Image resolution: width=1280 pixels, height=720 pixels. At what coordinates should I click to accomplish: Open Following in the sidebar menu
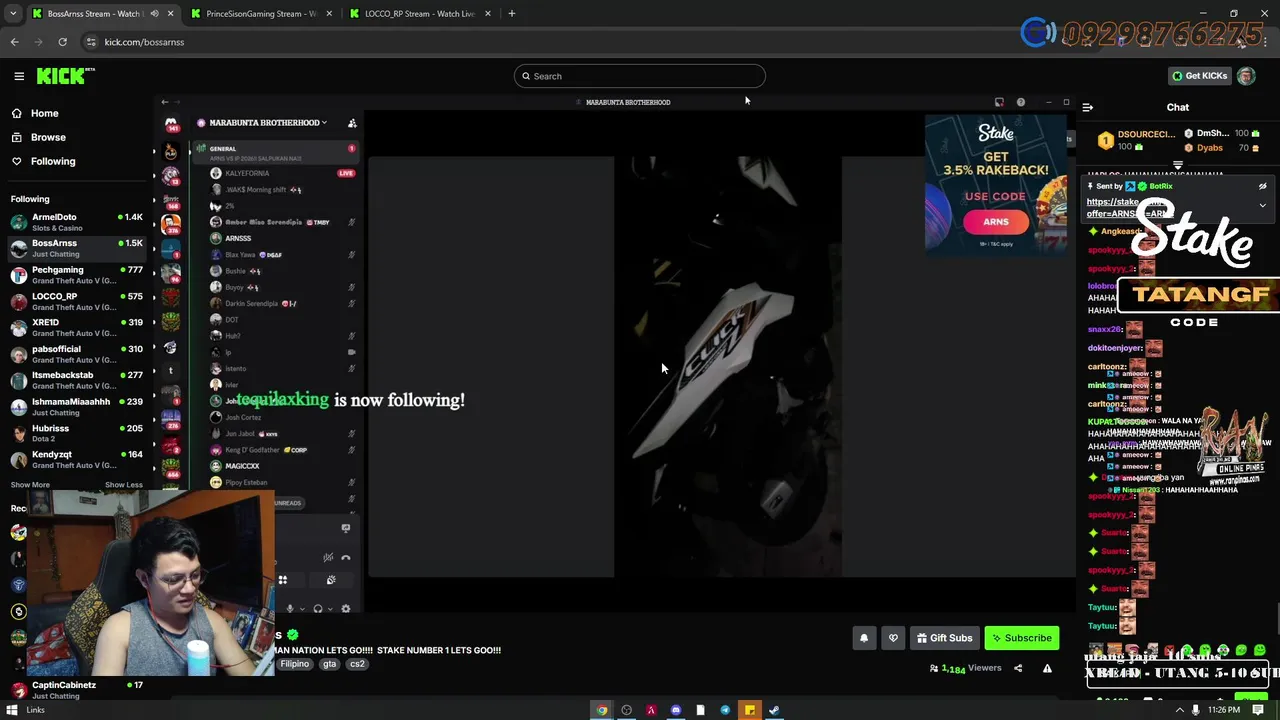[52, 161]
